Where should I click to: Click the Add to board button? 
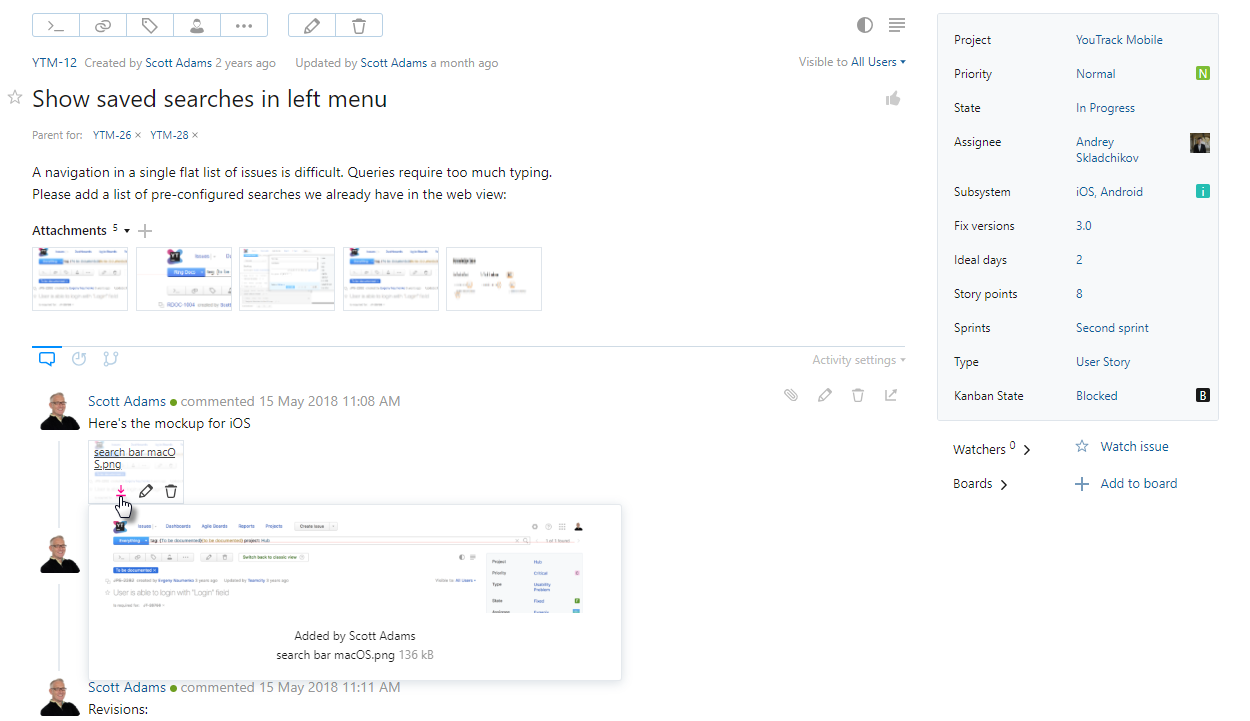click(x=1137, y=483)
